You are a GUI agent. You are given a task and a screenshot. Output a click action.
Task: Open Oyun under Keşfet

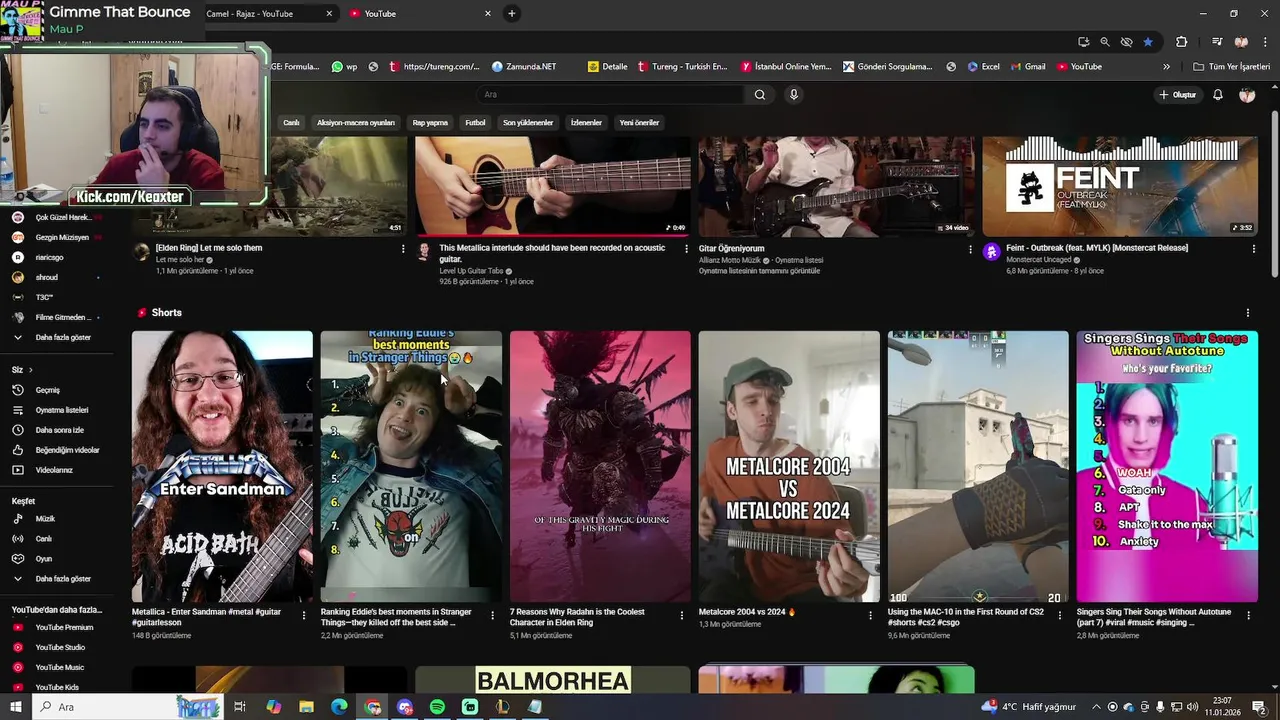coord(44,559)
